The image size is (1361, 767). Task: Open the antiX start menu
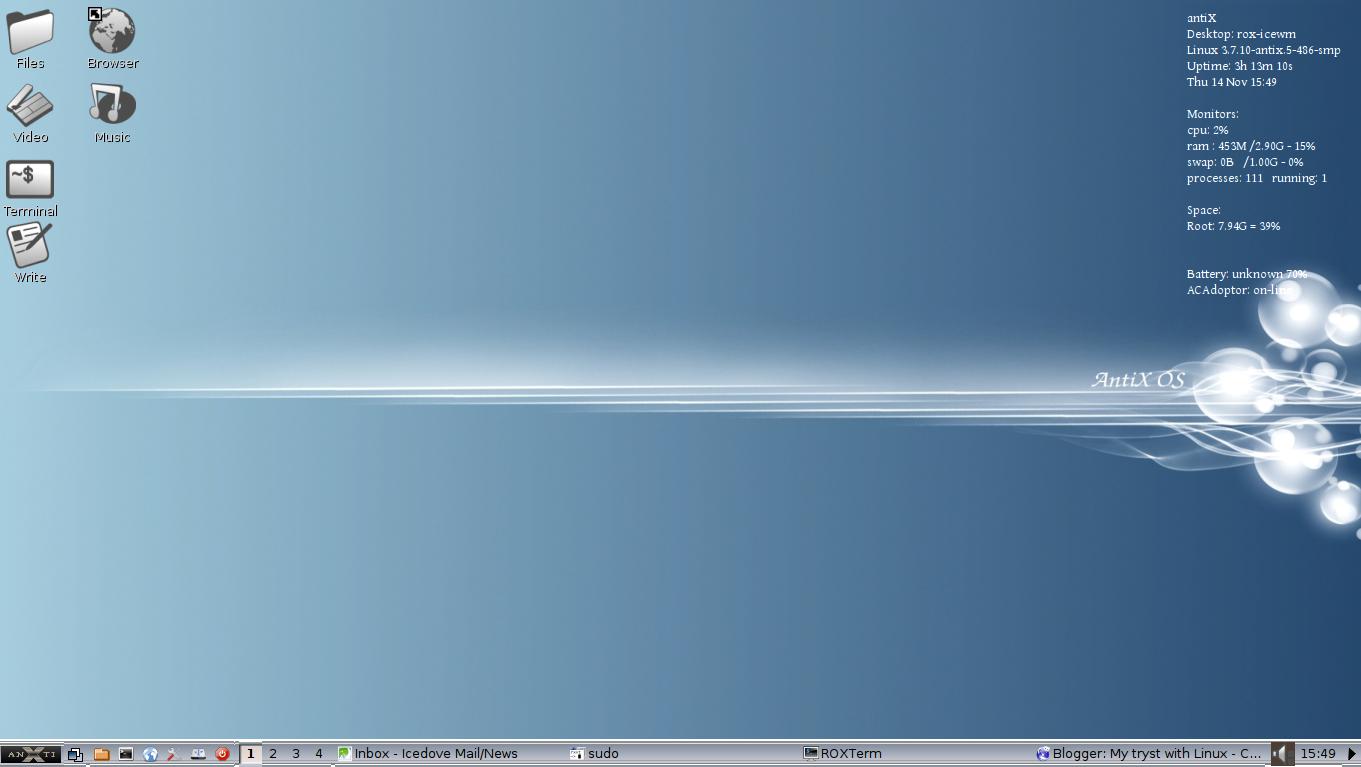point(30,754)
